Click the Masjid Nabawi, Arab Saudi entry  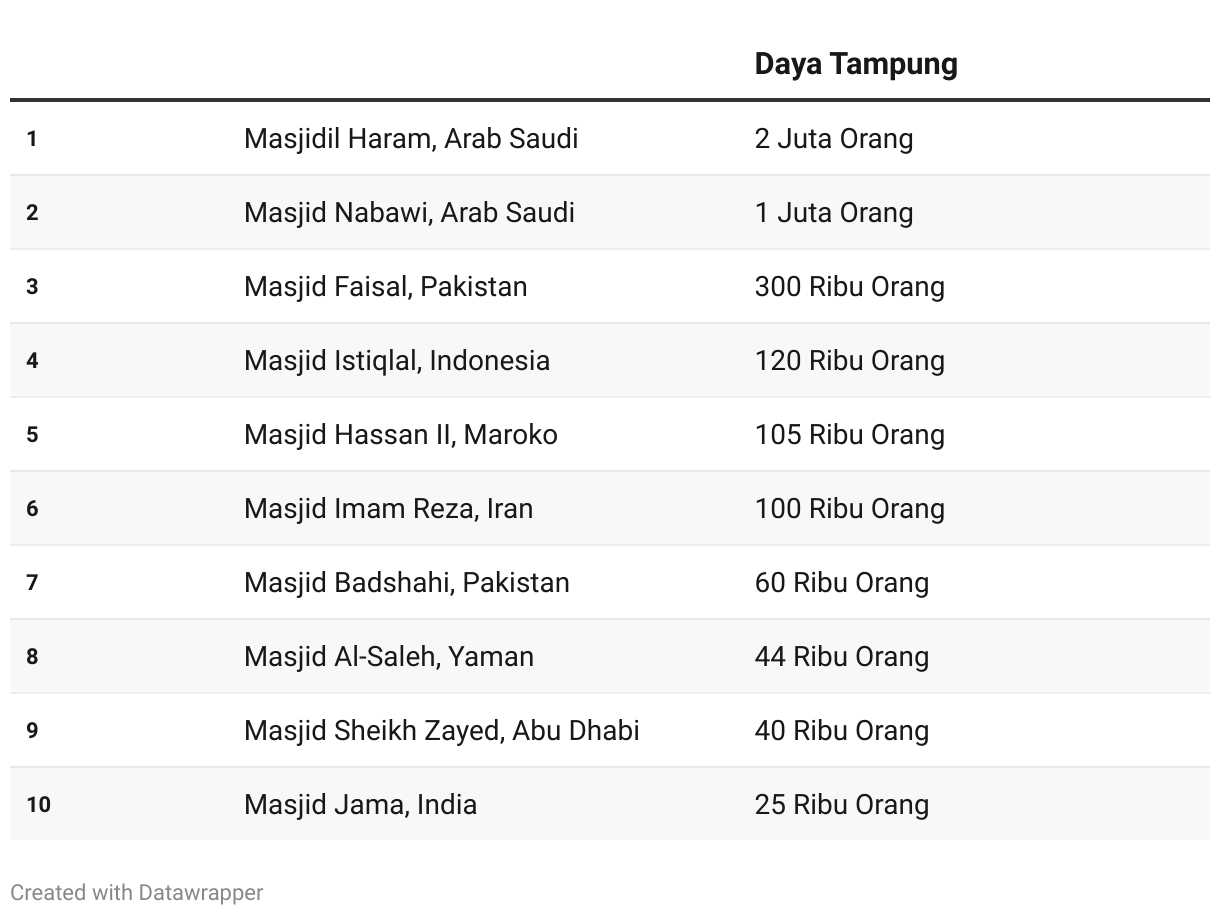(409, 212)
